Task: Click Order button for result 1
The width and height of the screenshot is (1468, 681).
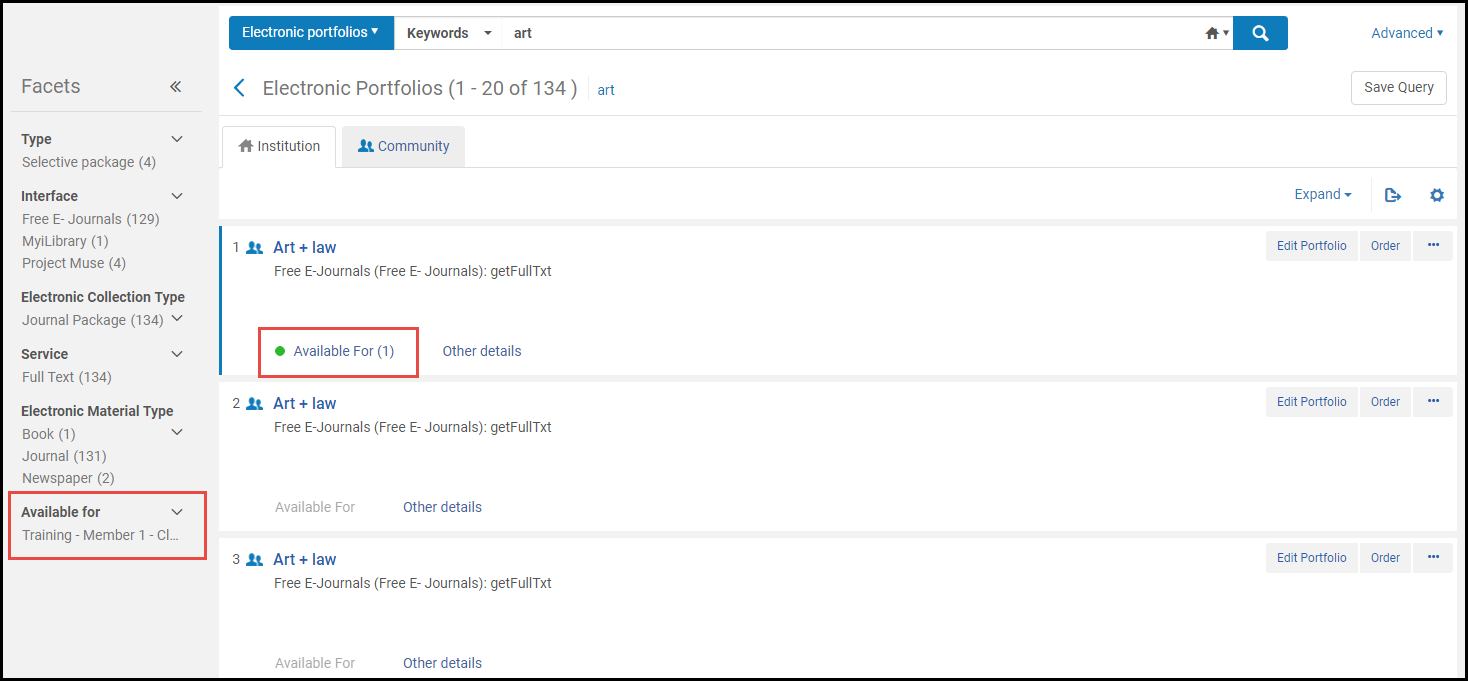Action: point(1385,246)
